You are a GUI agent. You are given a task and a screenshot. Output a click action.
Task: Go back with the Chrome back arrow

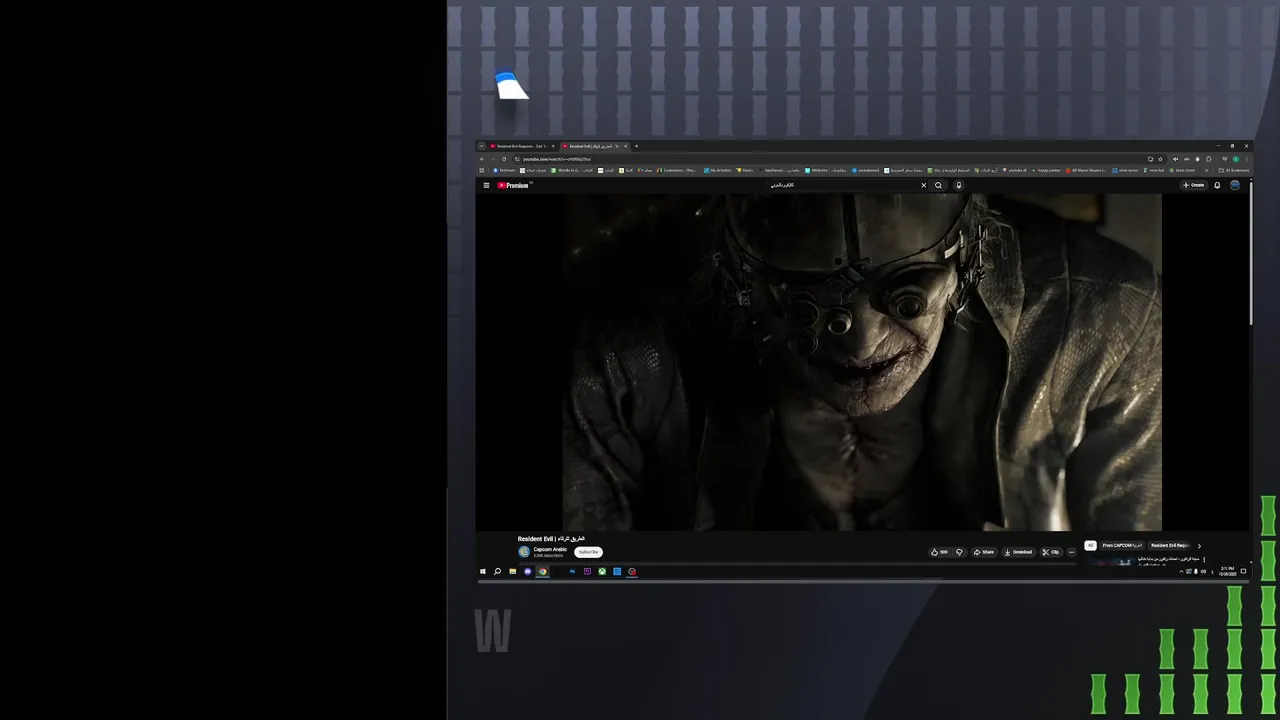click(482, 159)
